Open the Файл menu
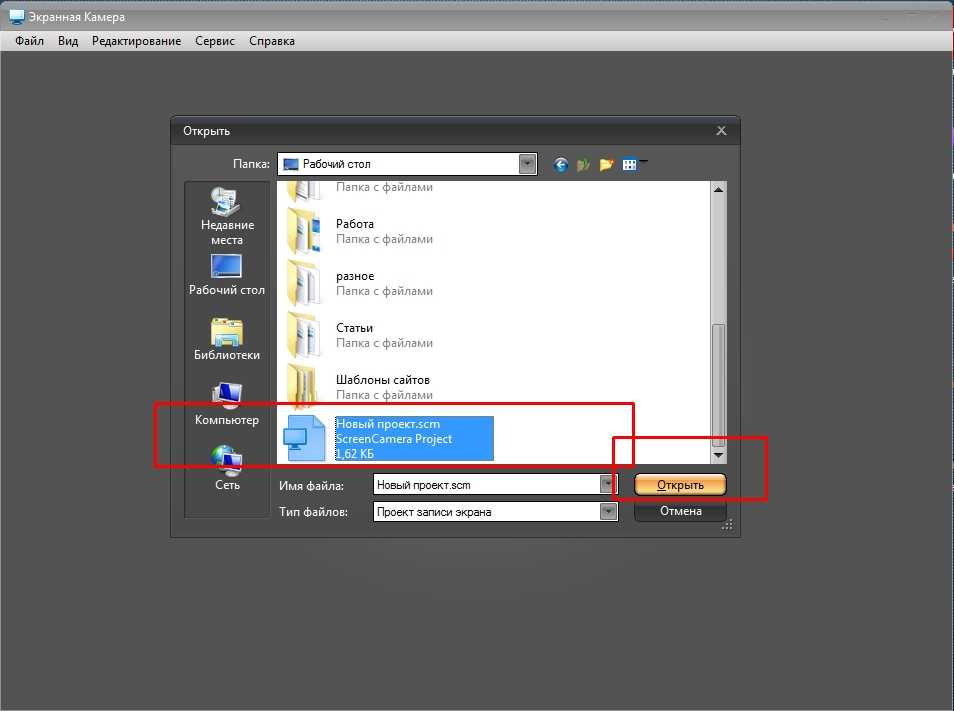This screenshot has width=954, height=711. [29, 41]
